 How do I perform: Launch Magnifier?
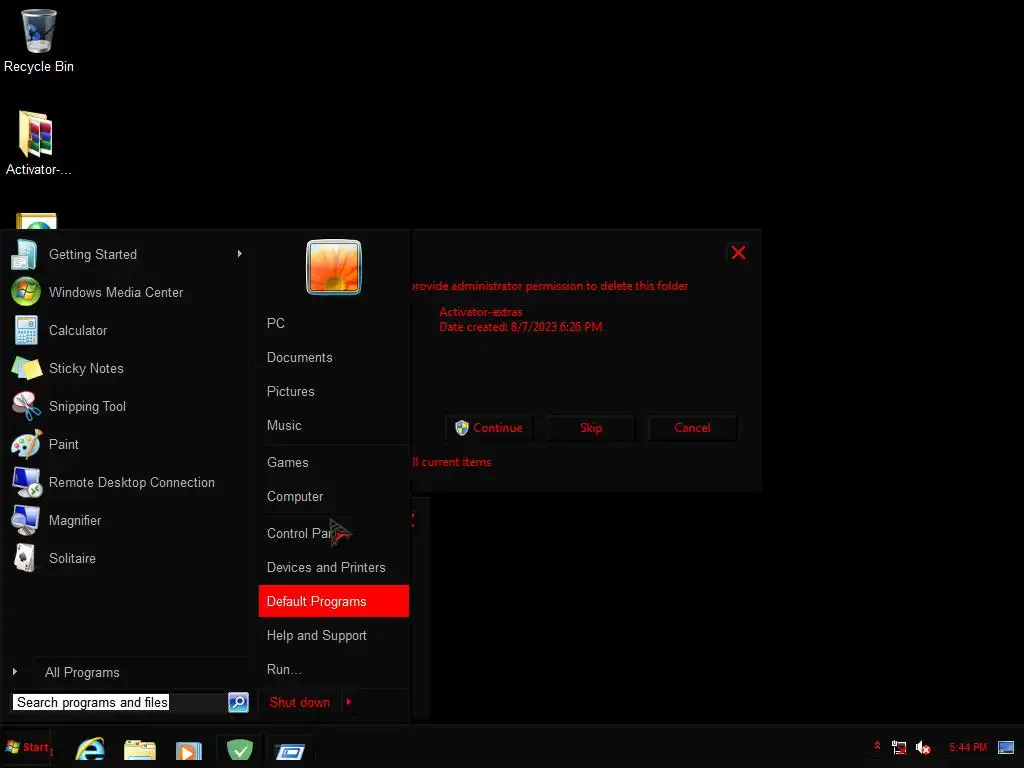pos(128,520)
